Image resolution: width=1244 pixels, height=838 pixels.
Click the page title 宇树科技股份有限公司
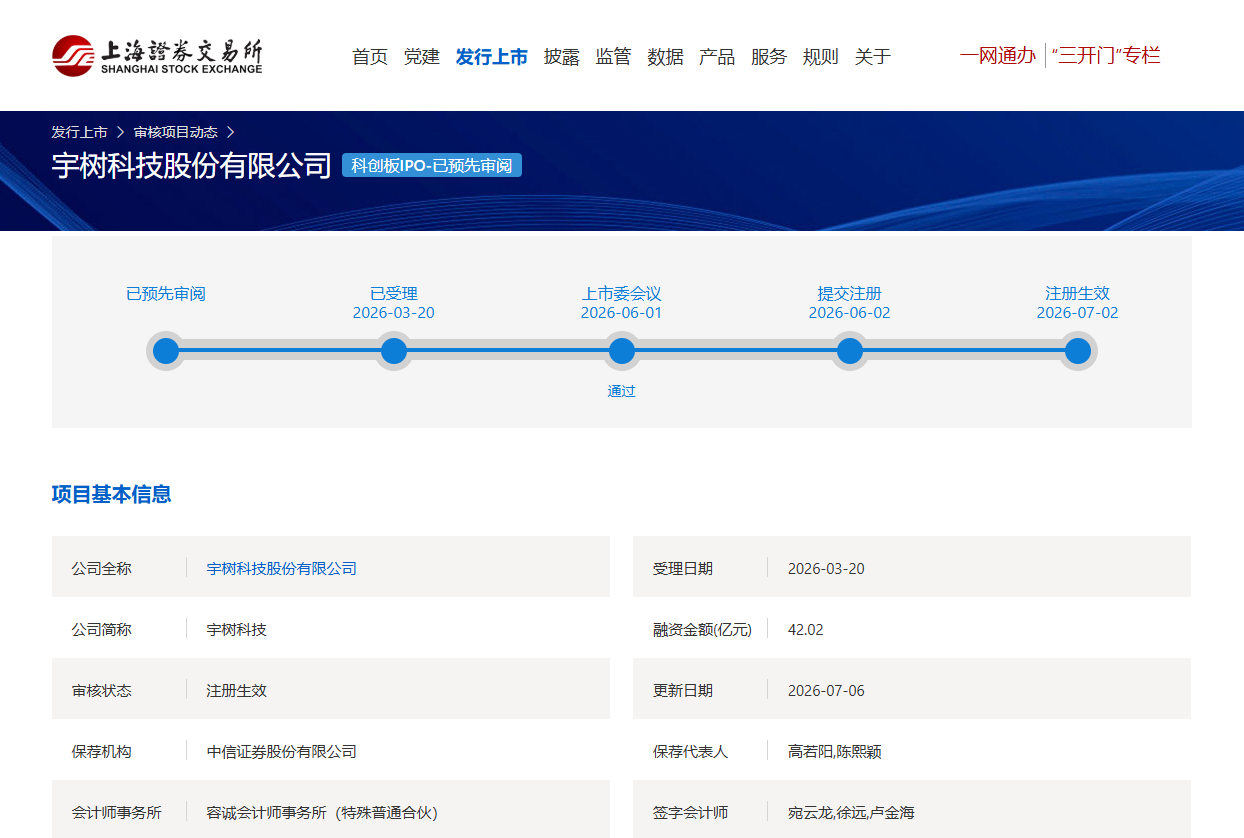point(192,165)
